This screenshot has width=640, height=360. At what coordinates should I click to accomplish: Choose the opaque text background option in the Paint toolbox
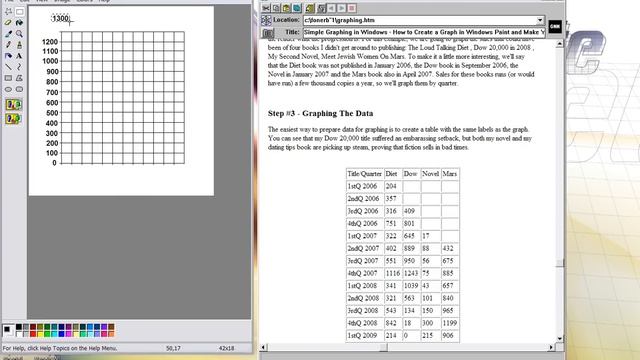point(13,104)
